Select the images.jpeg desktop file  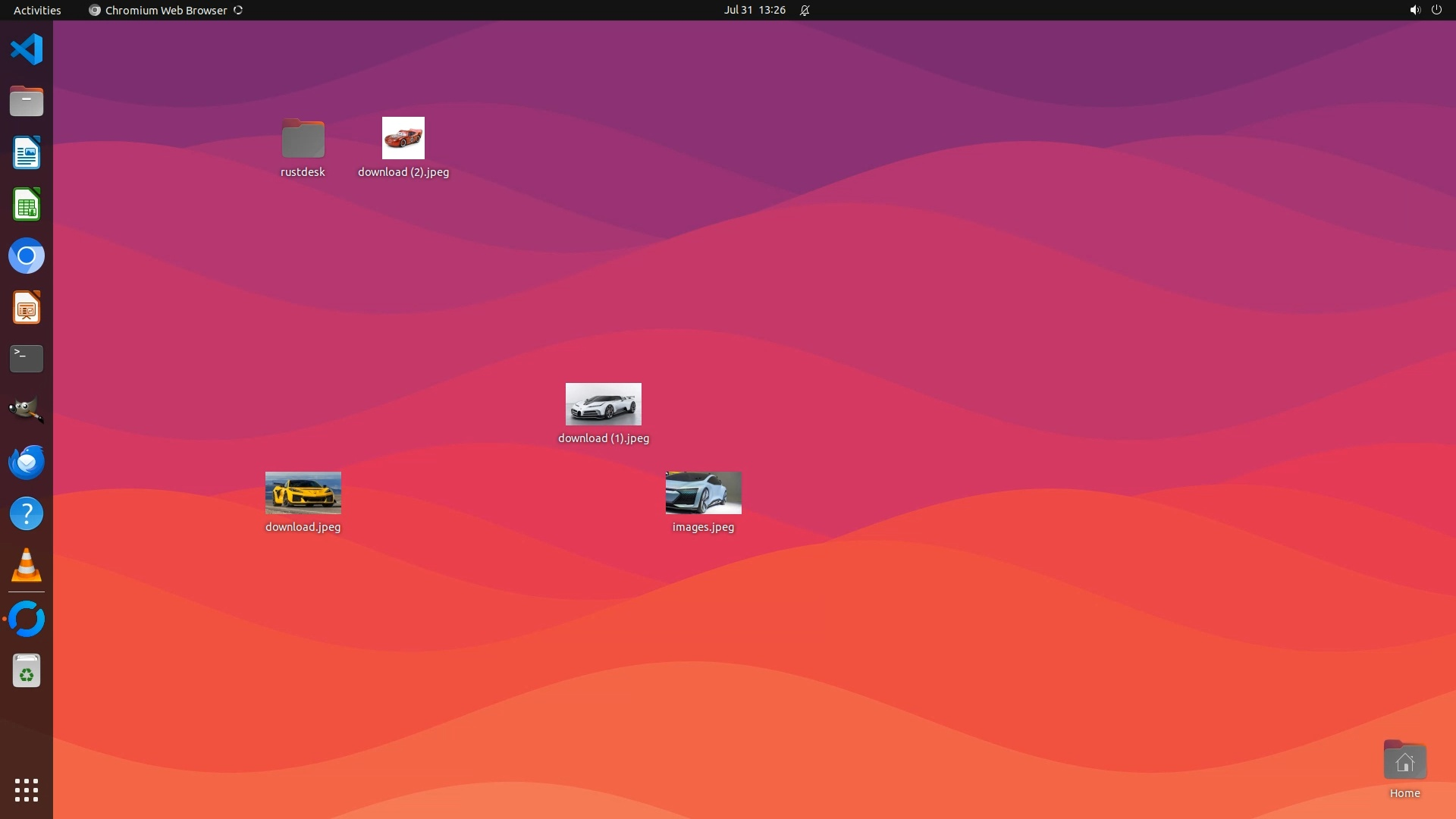703,494
